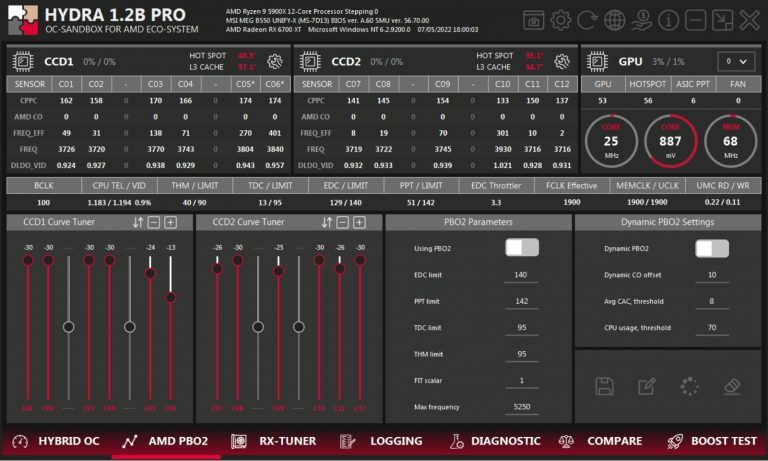The width and height of the screenshot is (768, 461).
Task: Click the Avg CAC threshold field
Action: [712, 302]
